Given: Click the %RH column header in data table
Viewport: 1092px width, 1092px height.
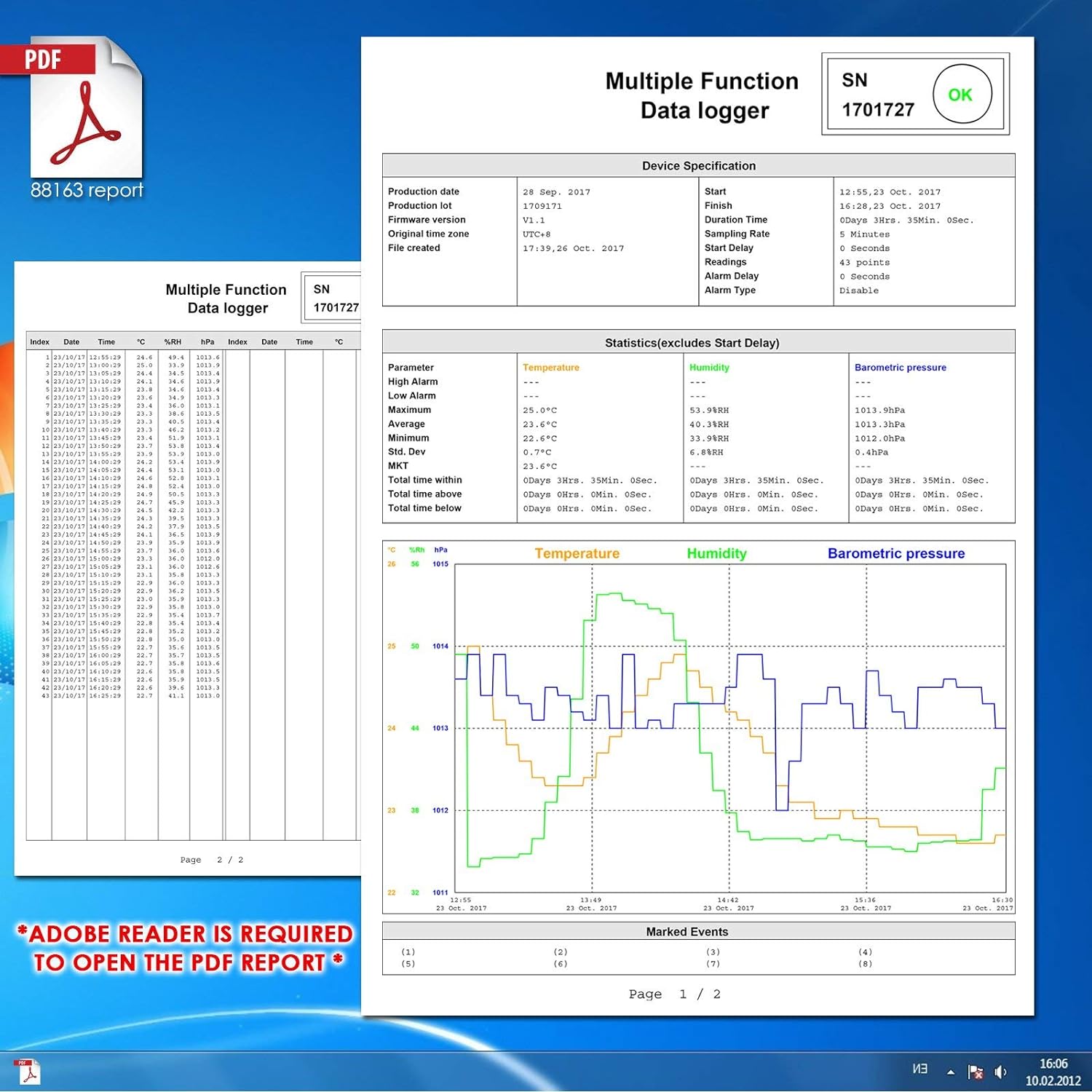Looking at the screenshot, I should [173, 342].
